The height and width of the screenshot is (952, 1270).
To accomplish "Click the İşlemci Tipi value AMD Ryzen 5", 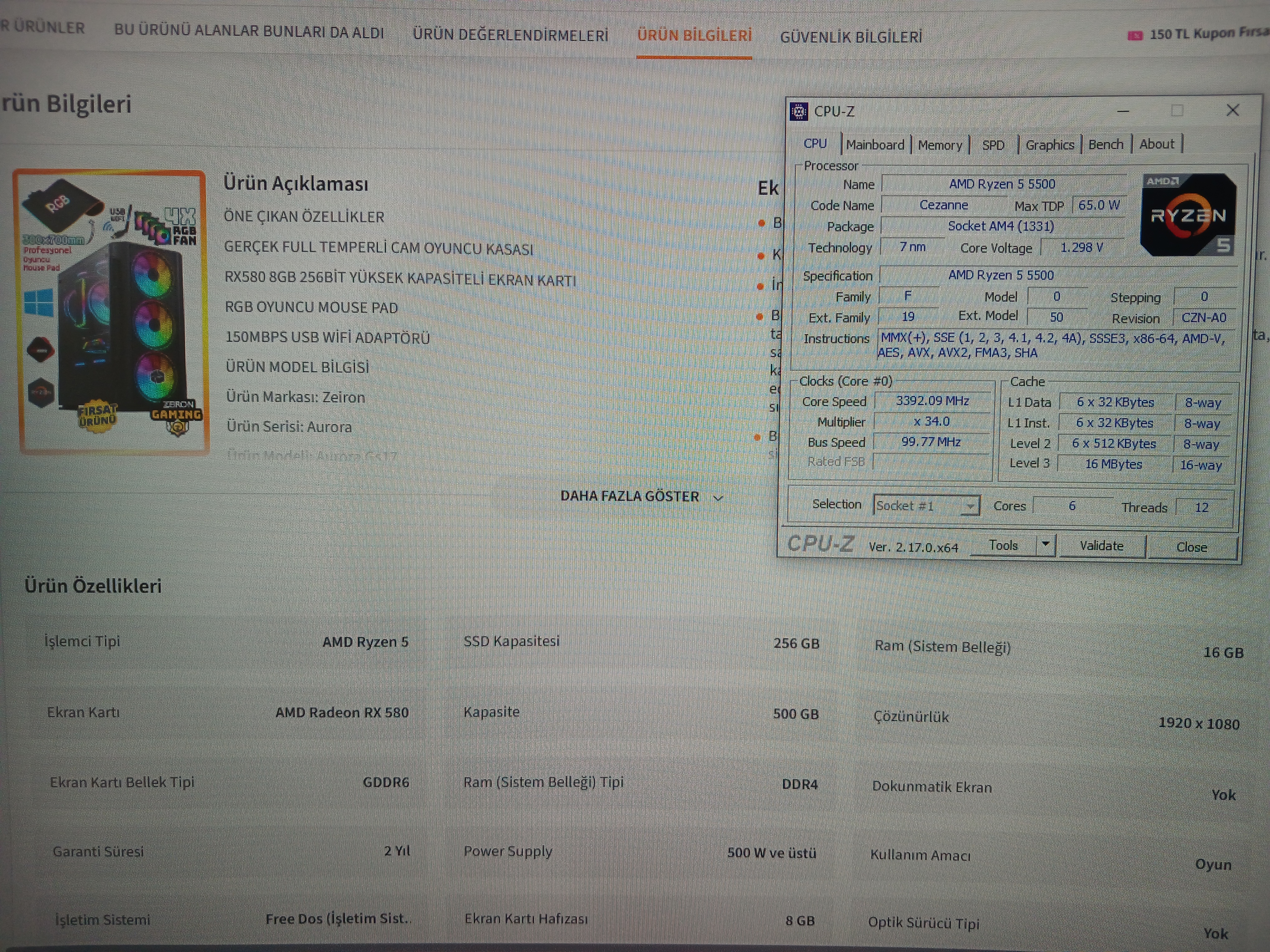I will click(x=365, y=642).
